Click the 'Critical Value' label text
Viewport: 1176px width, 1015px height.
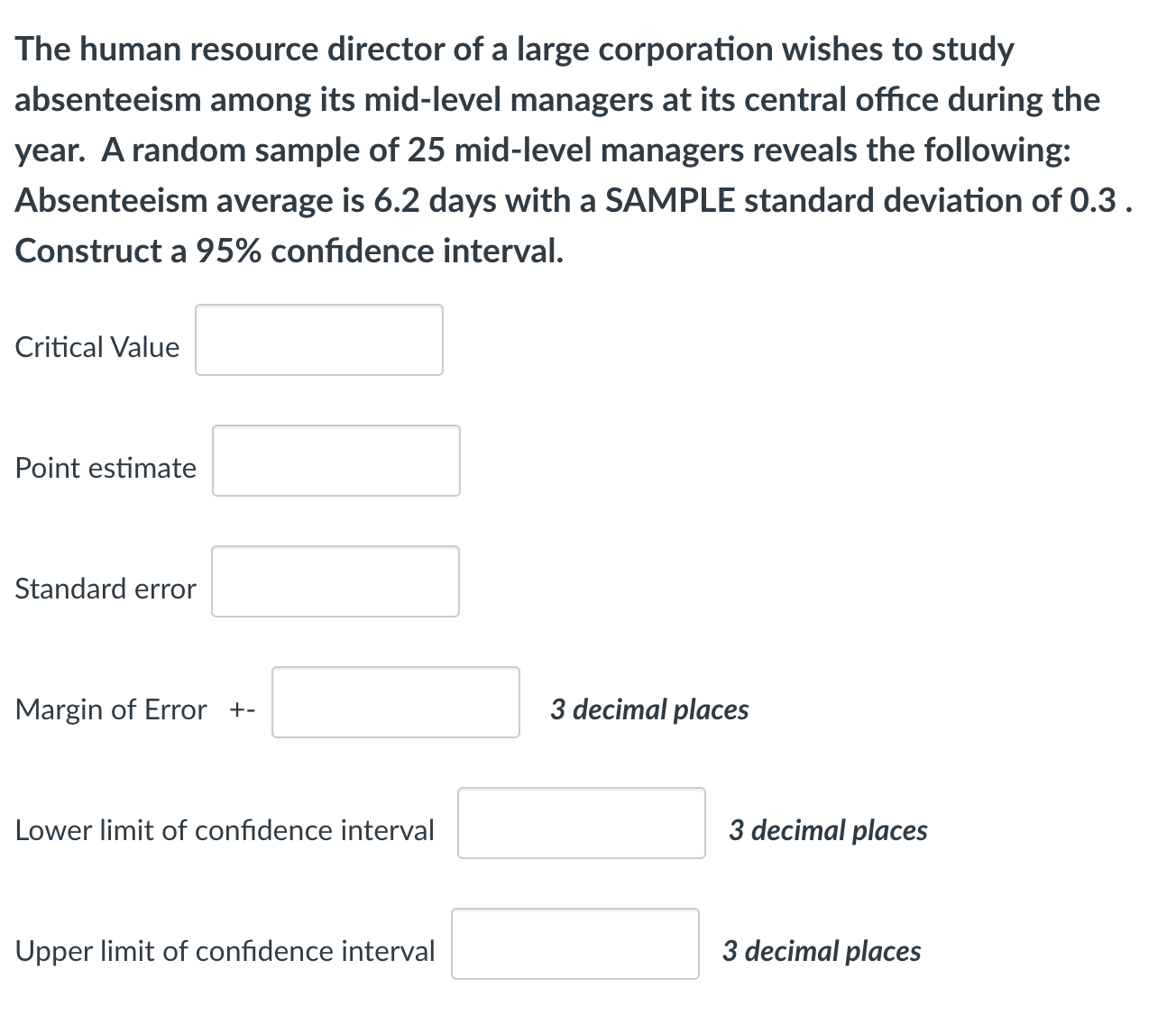[97, 347]
